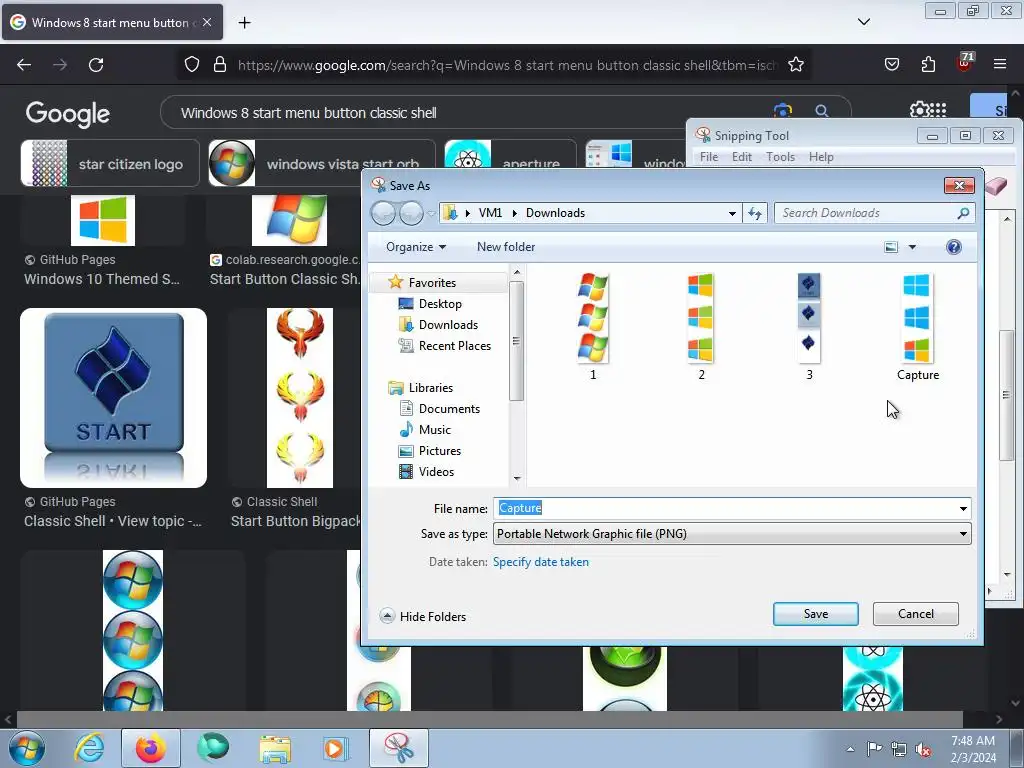Select Downloads in Favorites list
The height and width of the screenshot is (768, 1024).
coord(448,325)
